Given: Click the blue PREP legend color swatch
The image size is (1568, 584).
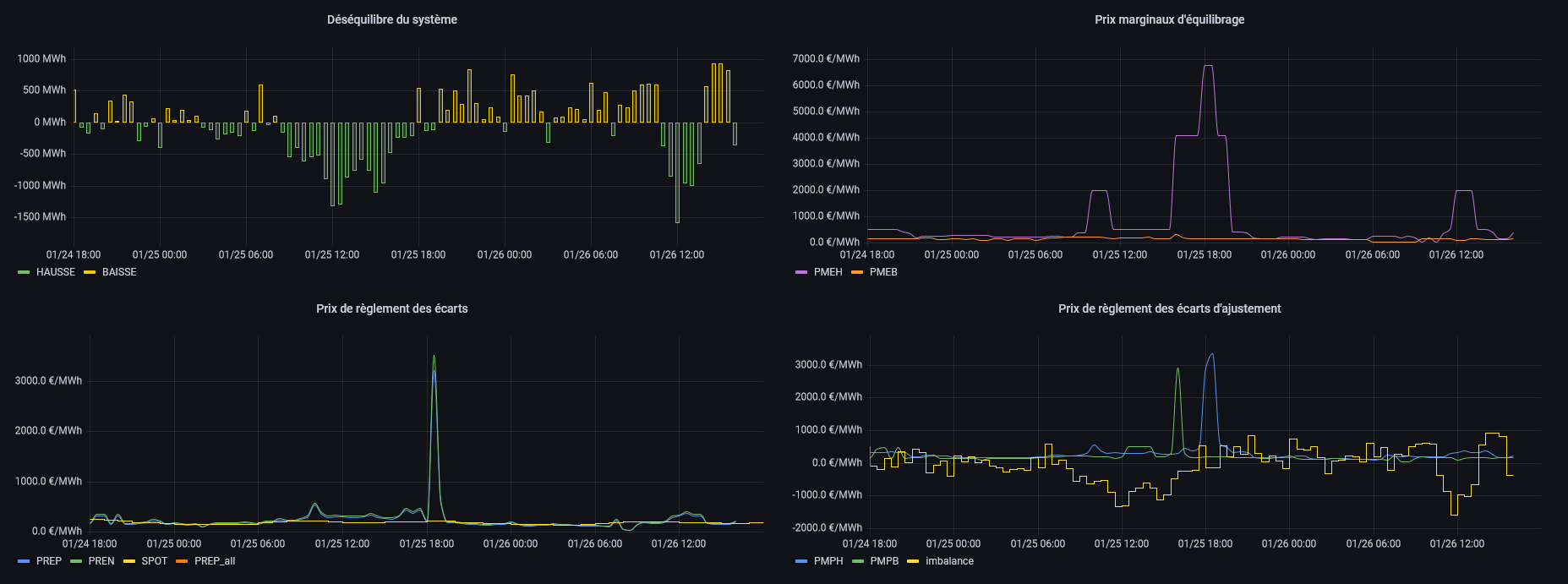Looking at the screenshot, I should click(x=24, y=561).
